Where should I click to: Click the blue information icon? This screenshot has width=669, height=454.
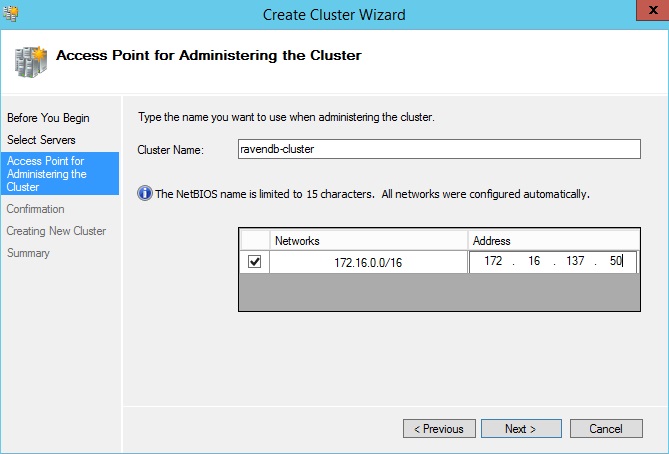145,193
